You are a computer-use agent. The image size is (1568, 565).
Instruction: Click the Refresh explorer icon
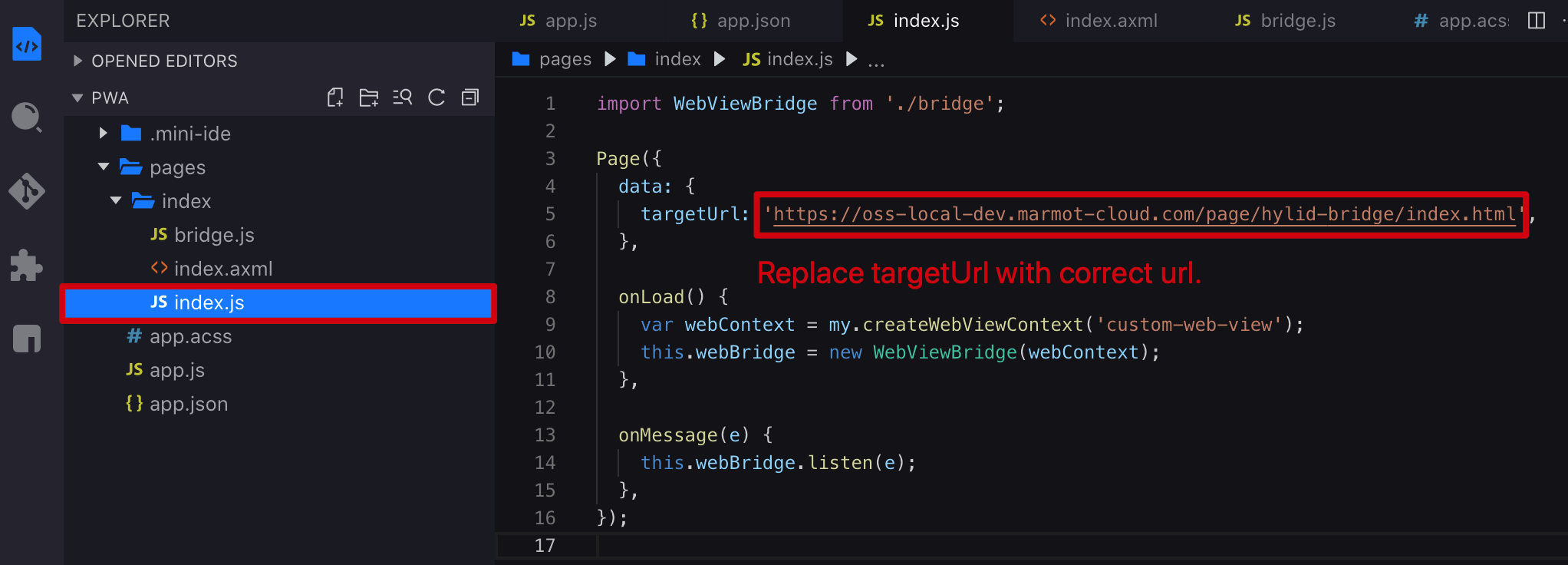click(436, 97)
